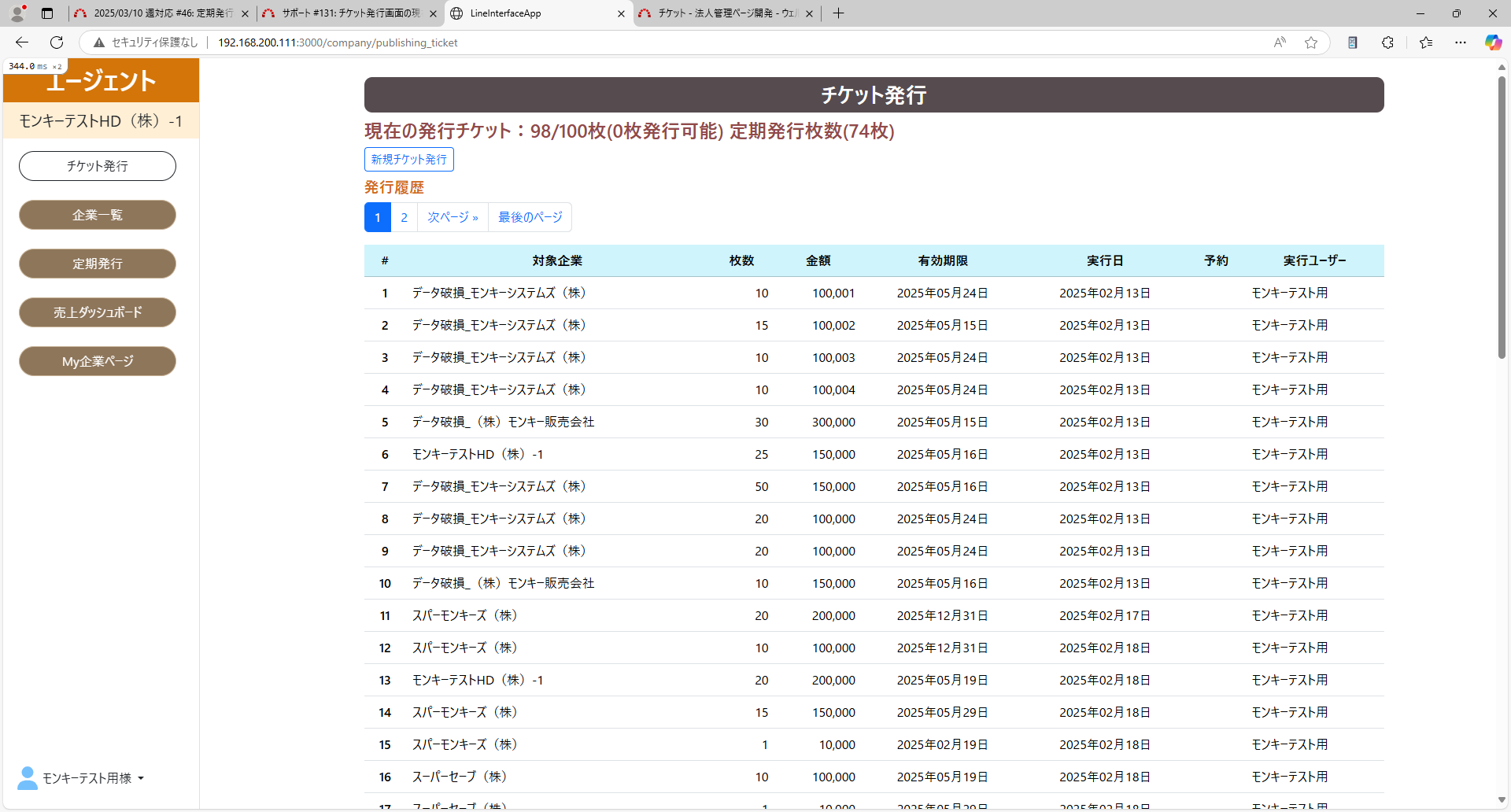The image size is (1511, 812).
Task: Add this page to favorites
Action: [x=1311, y=42]
